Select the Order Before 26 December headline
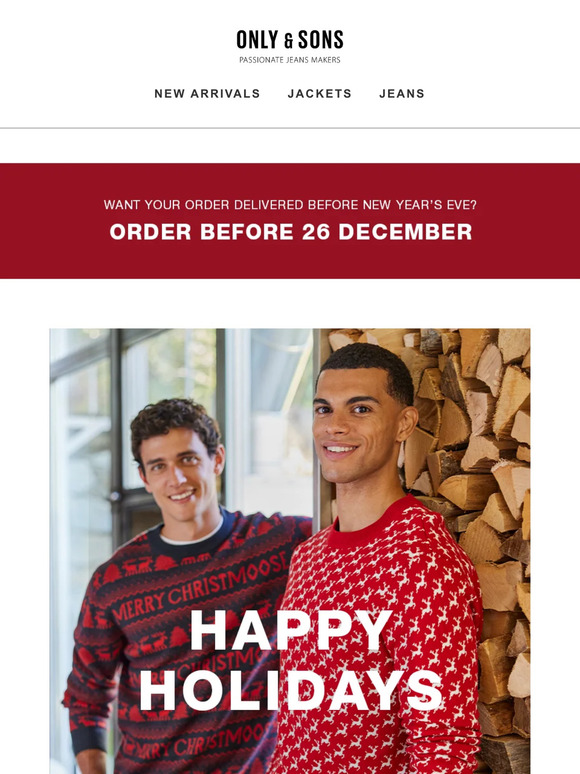 click(291, 232)
